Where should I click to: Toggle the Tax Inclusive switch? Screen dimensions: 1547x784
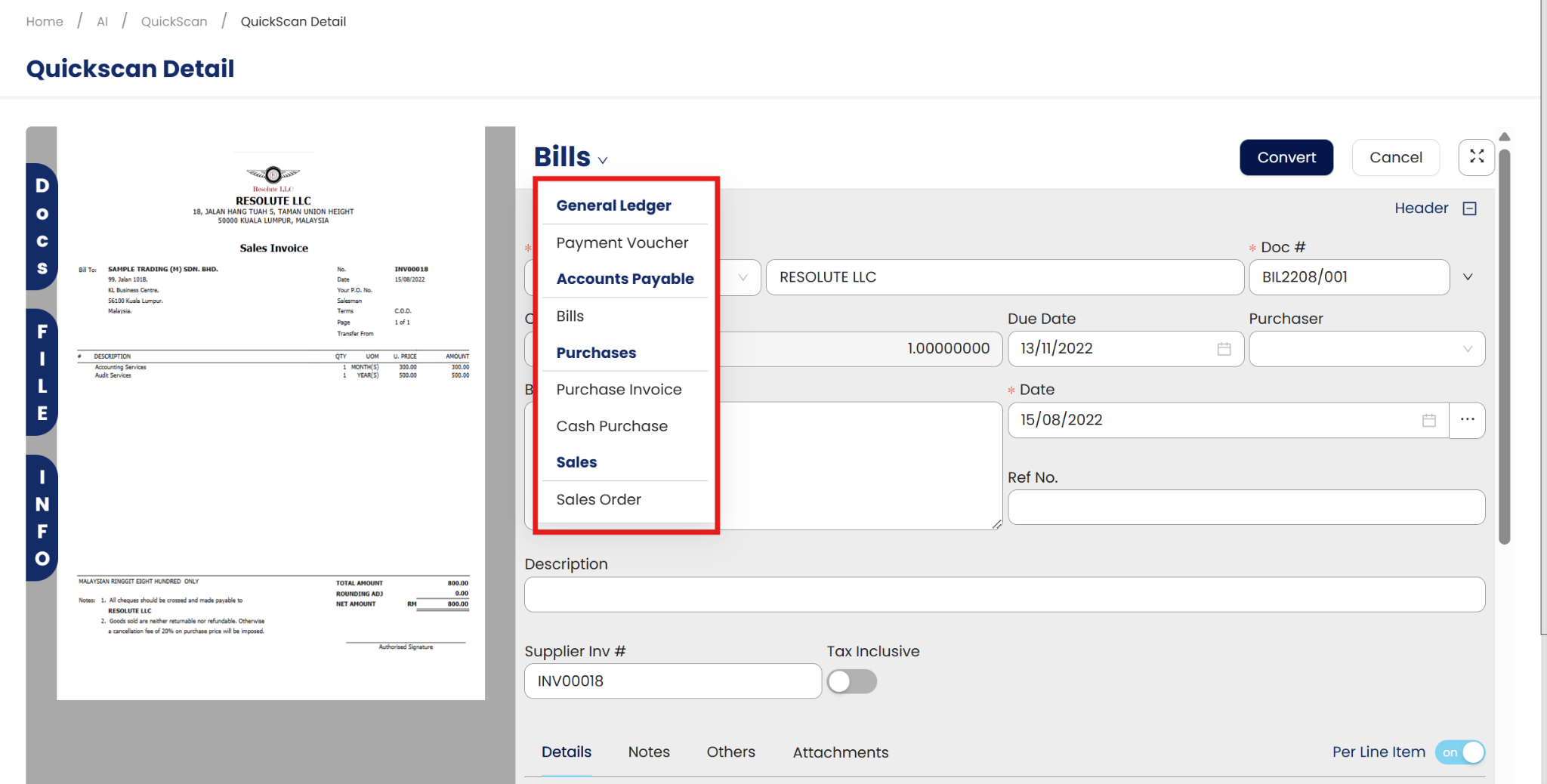[x=852, y=682]
